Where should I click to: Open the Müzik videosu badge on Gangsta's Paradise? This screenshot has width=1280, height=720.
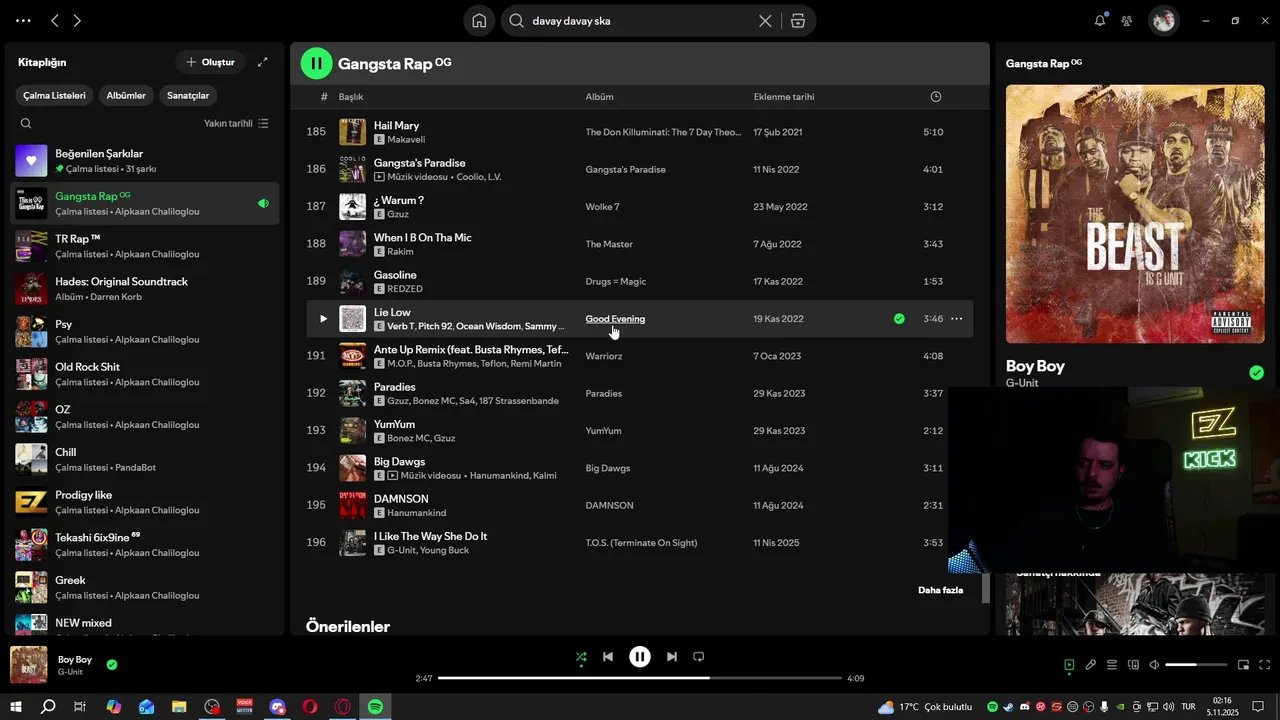click(411, 177)
